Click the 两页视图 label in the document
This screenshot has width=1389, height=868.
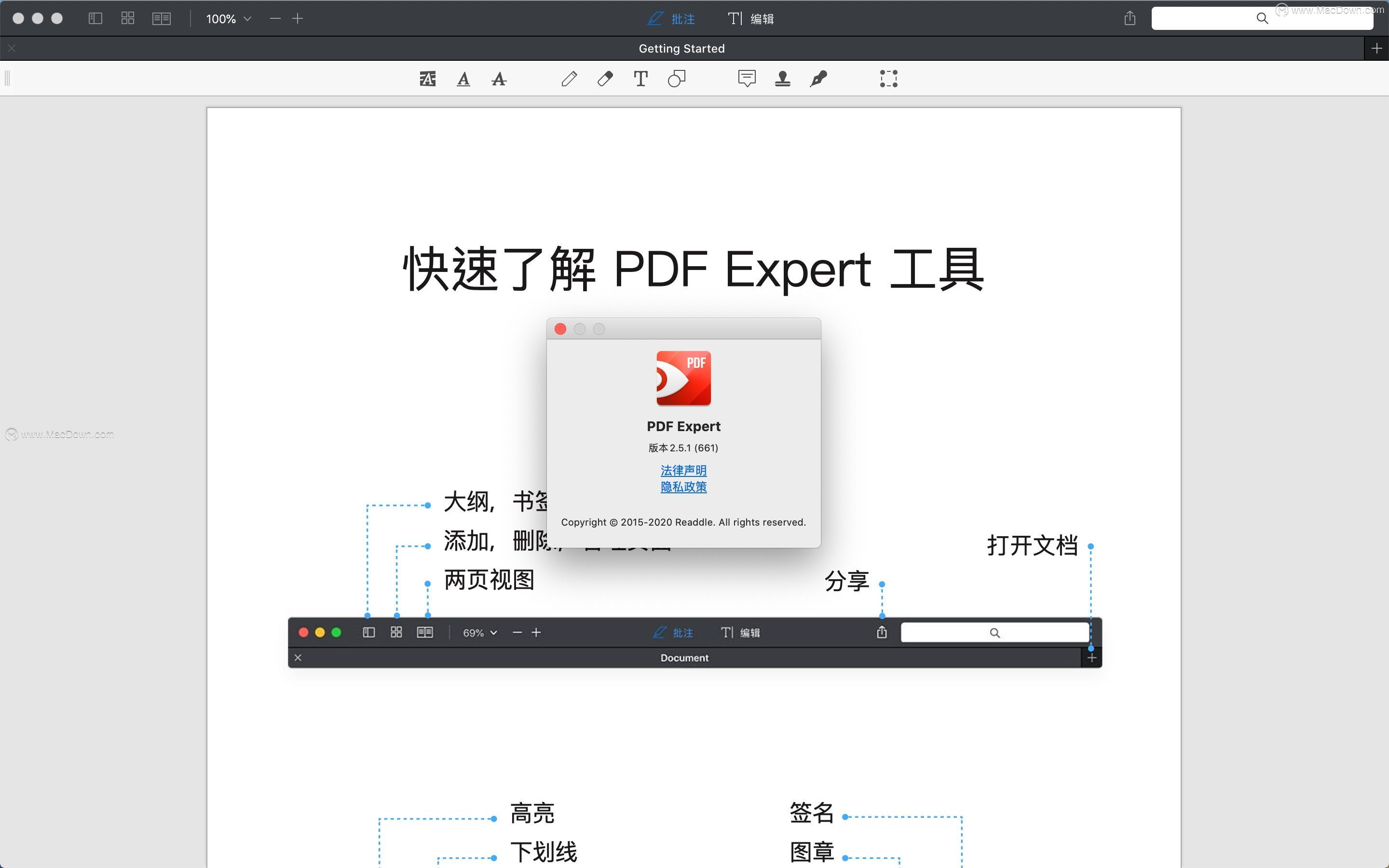pos(489,581)
